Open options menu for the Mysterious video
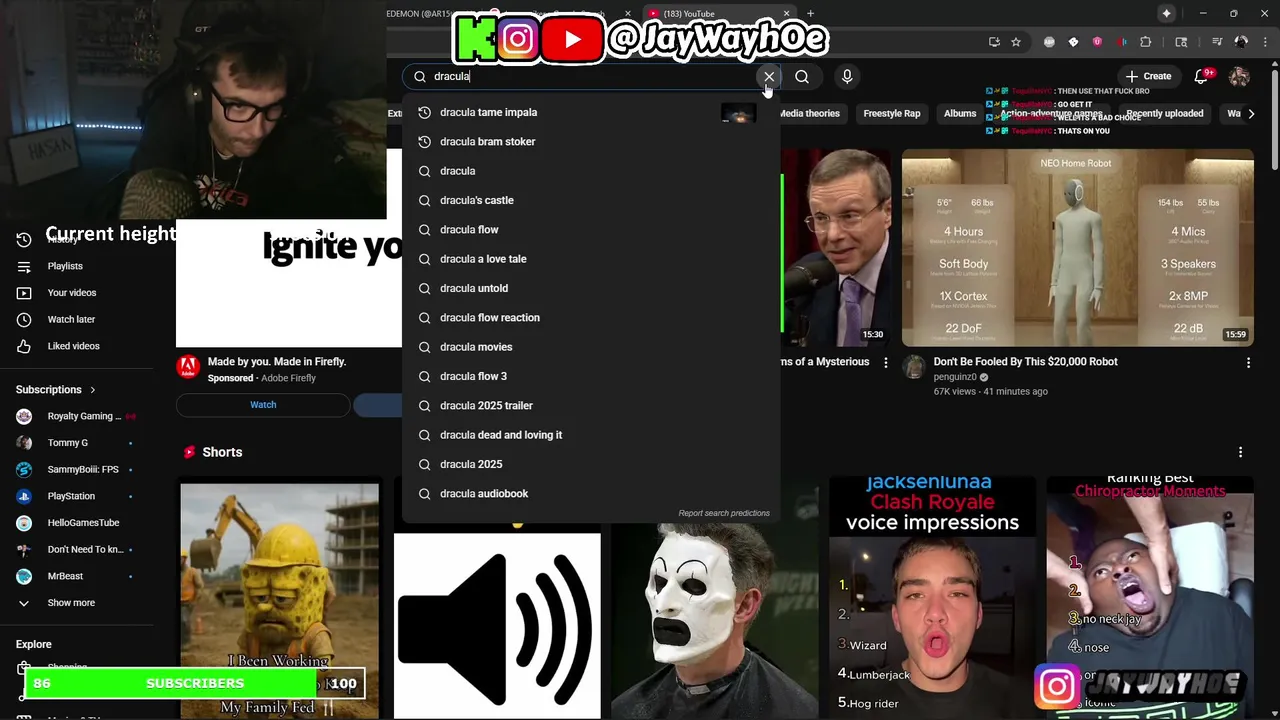The width and height of the screenshot is (1280, 720). (885, 363)
